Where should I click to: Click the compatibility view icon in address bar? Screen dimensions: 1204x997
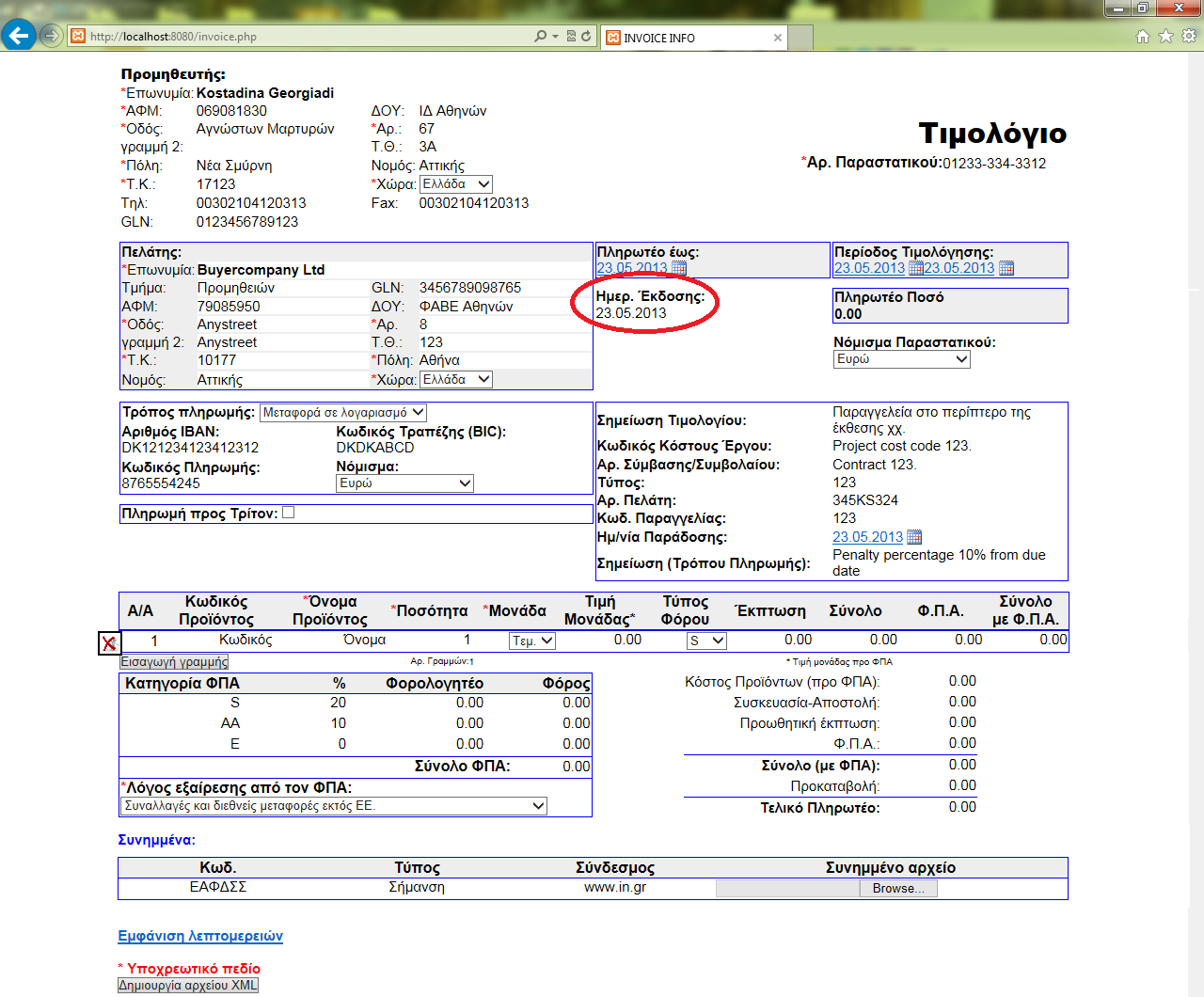pos(571,37)
